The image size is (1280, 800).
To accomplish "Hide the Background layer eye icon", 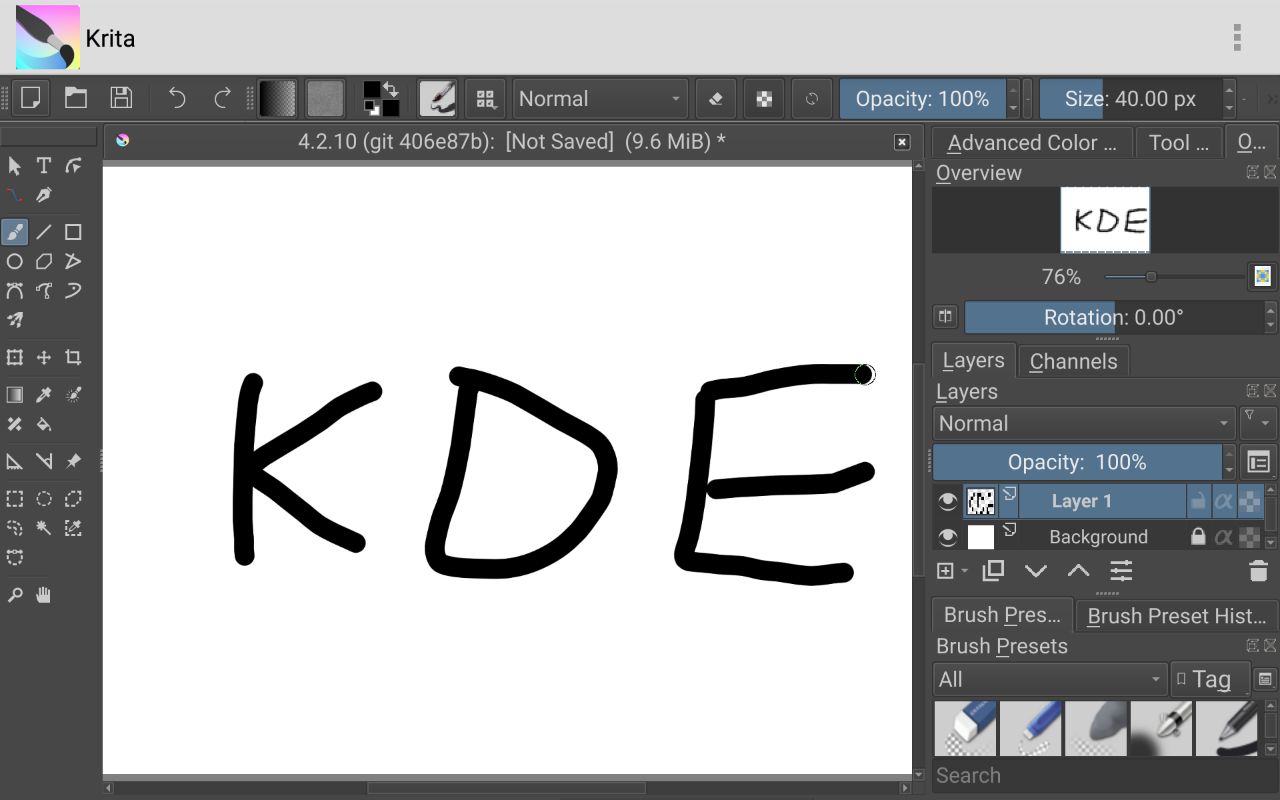I will pyautogui.click(x=947, y=537).
